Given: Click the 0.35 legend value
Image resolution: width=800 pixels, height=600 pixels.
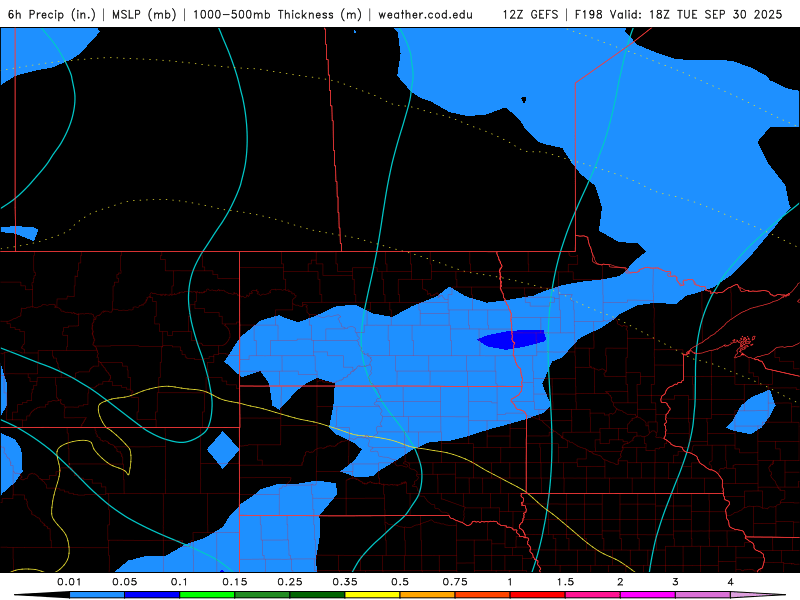Looking at the screenshot, I should (345, 582).
